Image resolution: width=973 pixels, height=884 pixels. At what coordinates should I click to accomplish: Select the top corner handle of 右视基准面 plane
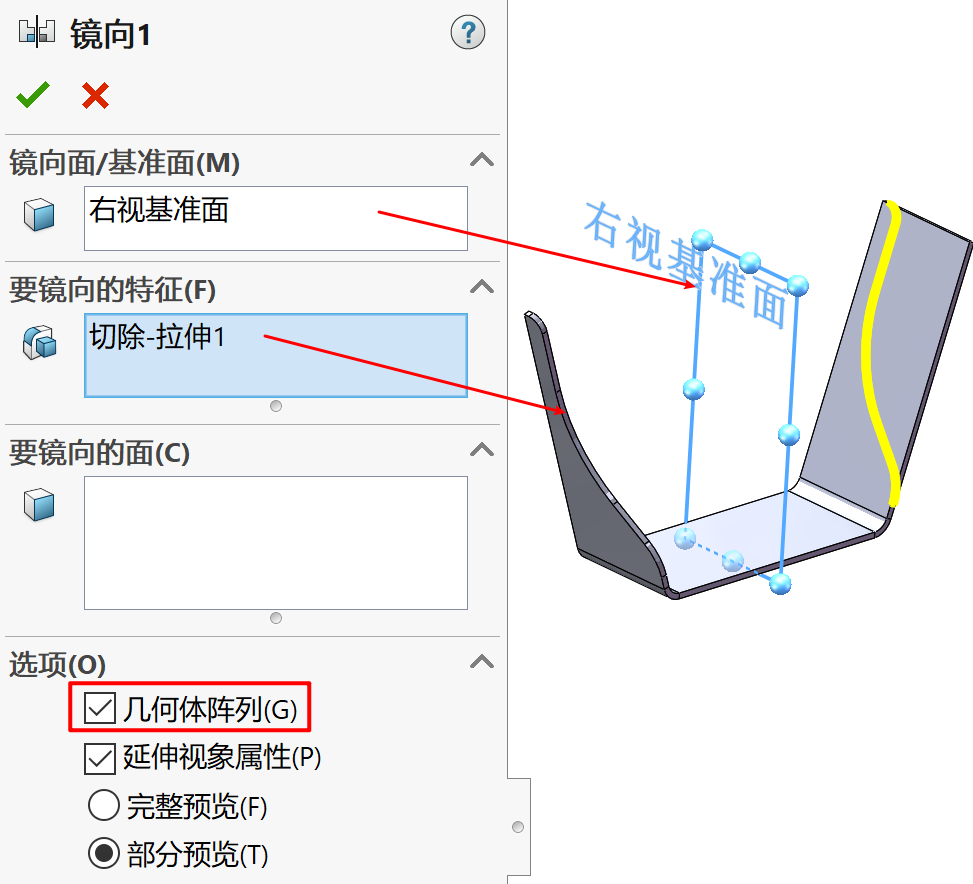702,239
